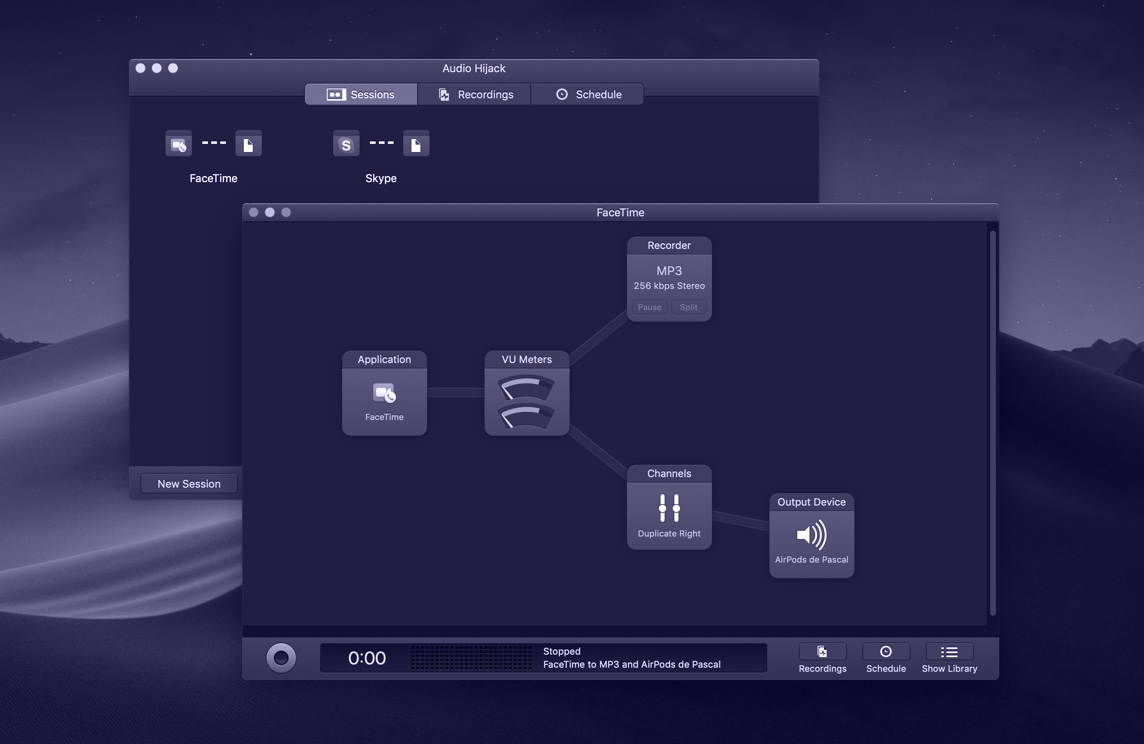Screen dimensions: 1144x744
Task: Click the FaceTime window title bar text
Action: coord(620,212)
